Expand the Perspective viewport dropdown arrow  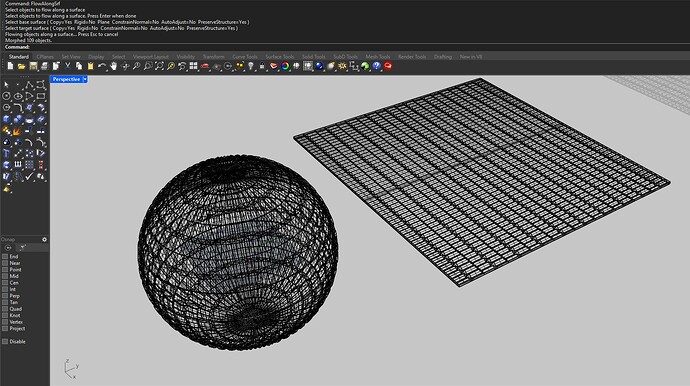click(x=85, y=79)
